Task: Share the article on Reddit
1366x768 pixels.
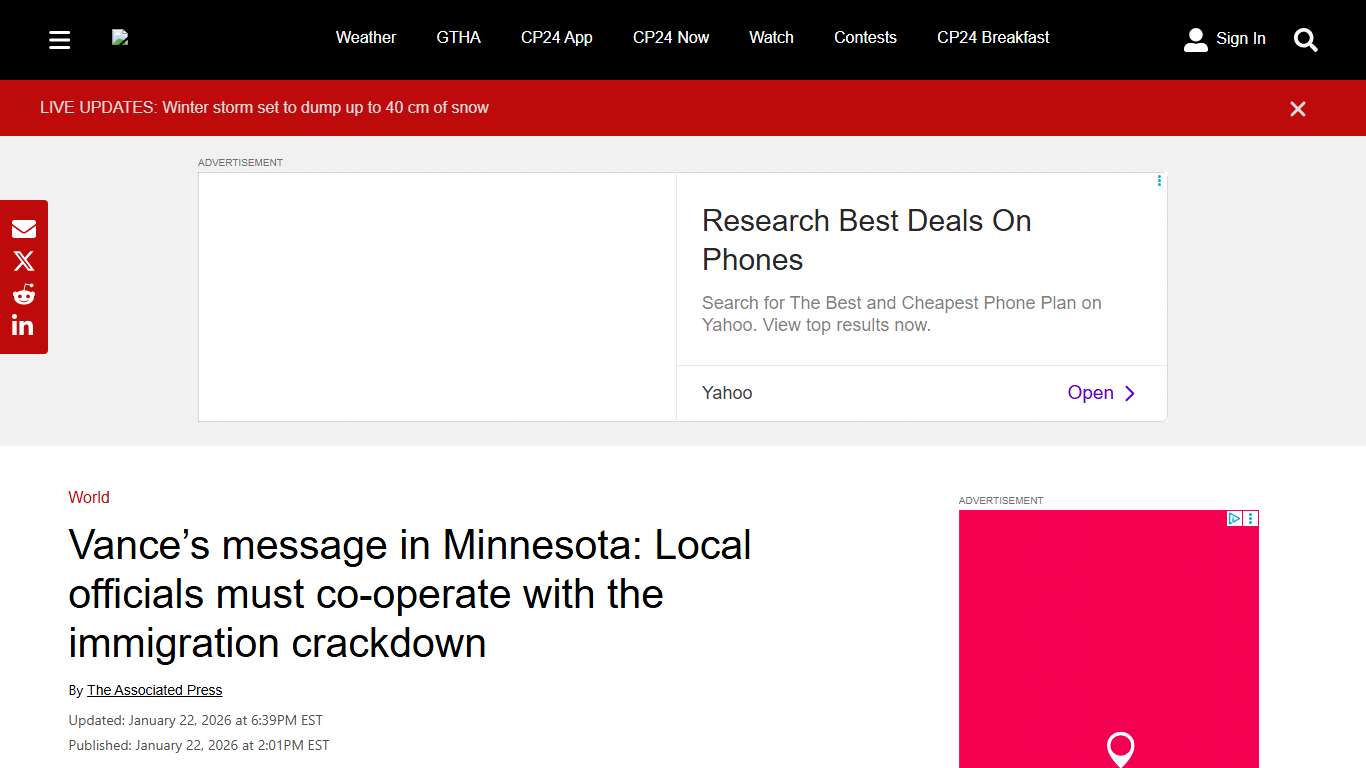Action: pos(23,293)
